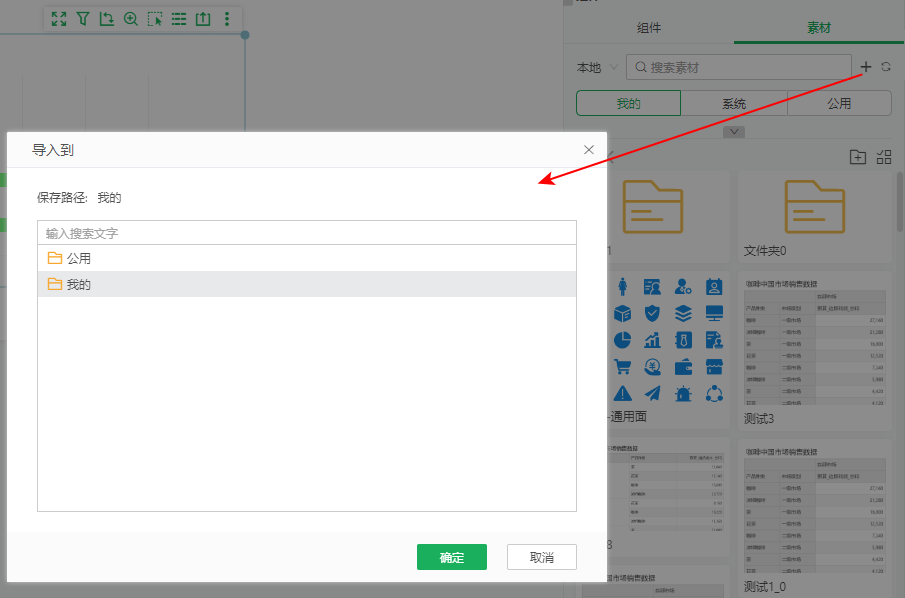Open the 本地 source dropdown
Viewport: 905px width, 598px height.
596,68
